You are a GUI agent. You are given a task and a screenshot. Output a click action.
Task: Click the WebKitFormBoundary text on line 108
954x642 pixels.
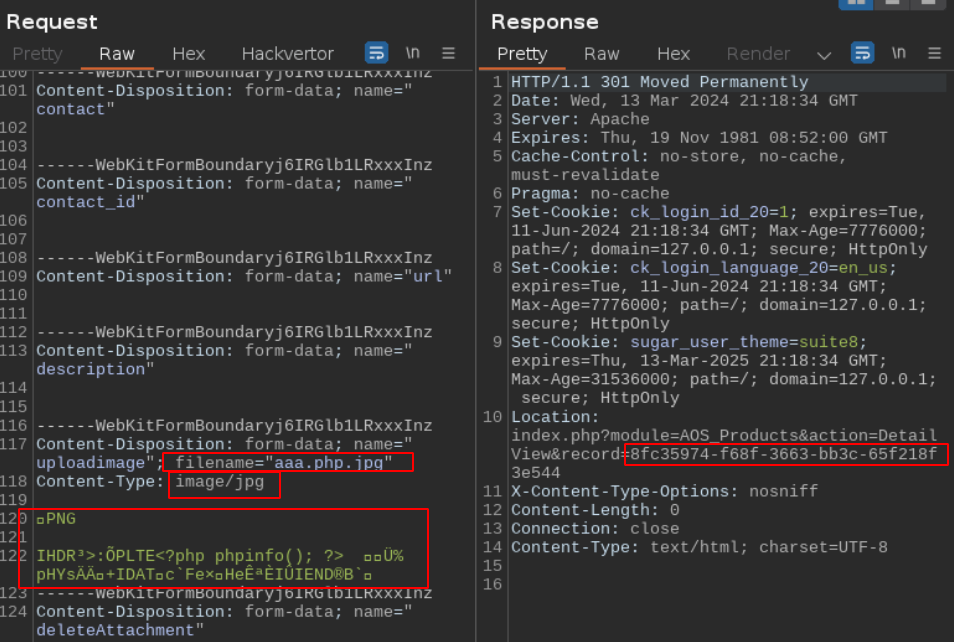point(234,258)
